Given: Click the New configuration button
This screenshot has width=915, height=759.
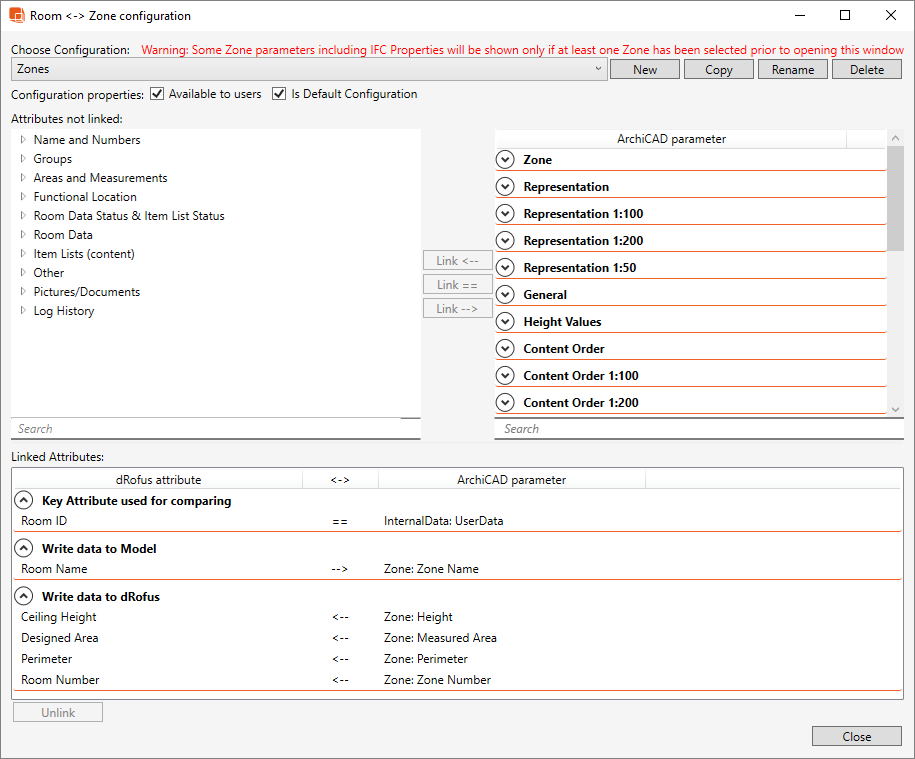Looking at the screenshot, I should 645,70.
